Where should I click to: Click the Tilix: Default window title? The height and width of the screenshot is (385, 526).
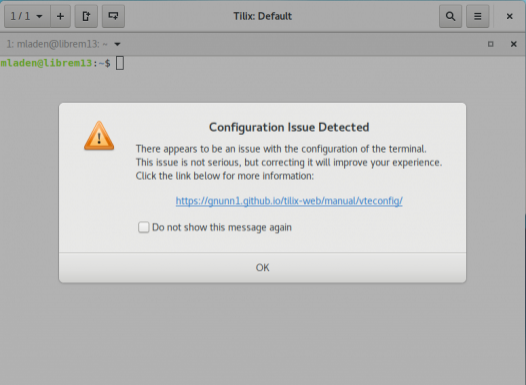(x=263, y=16)
